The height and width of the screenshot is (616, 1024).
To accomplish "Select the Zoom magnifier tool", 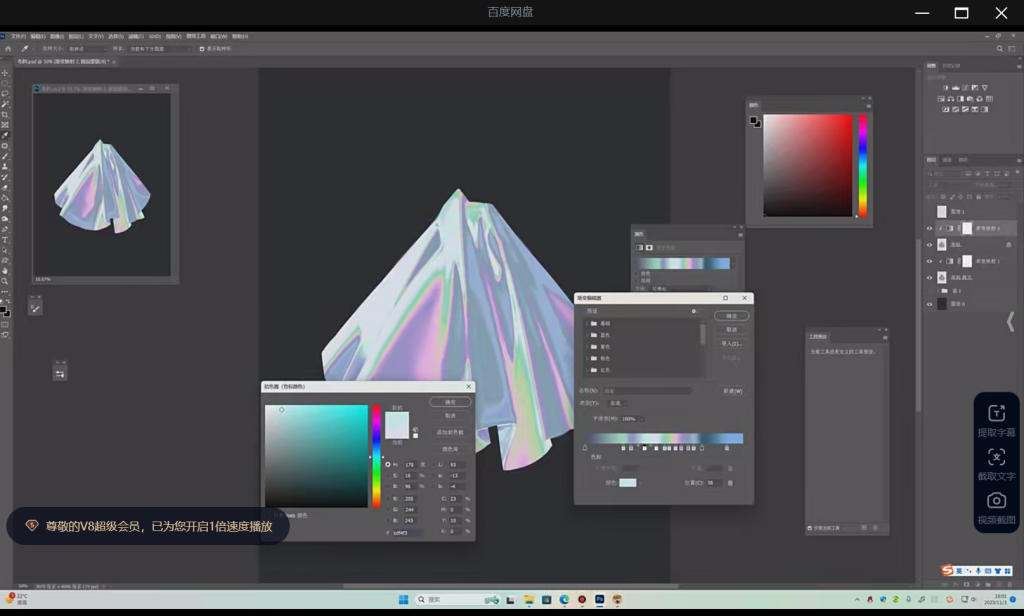I will (5, 281).
